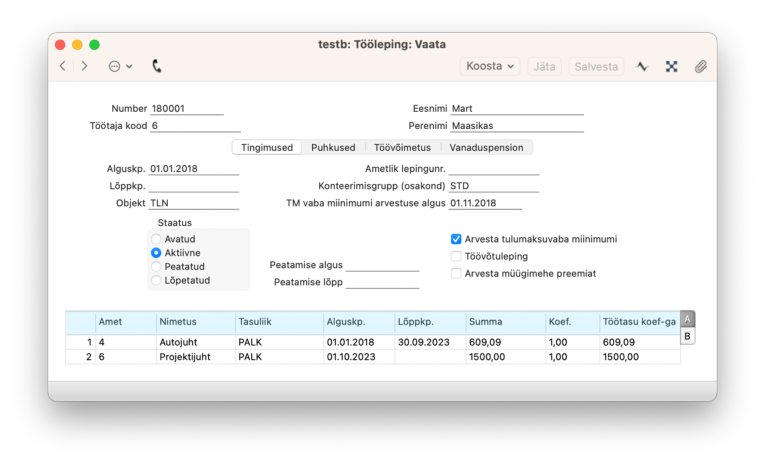Click the Objekt field TLN

click(x=194, y=203)
